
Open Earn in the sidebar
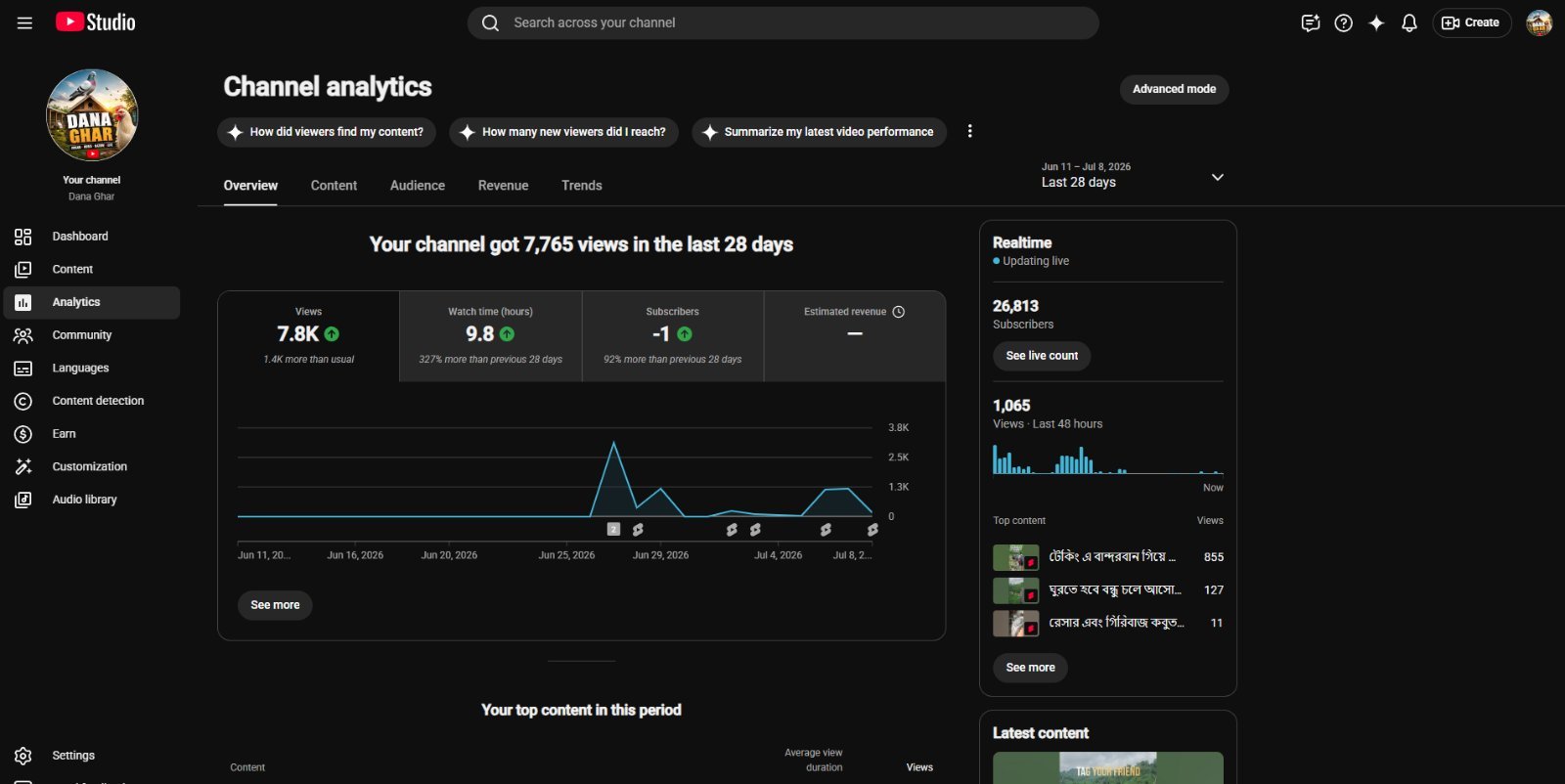tap(92, 434)
